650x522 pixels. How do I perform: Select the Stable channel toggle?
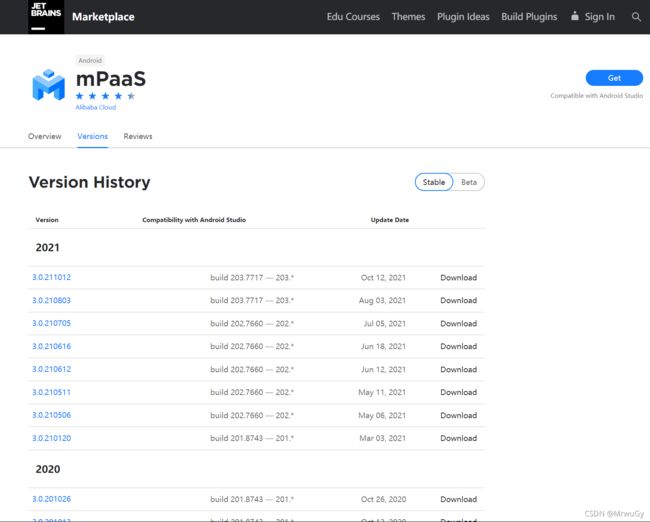click(434, 182)
